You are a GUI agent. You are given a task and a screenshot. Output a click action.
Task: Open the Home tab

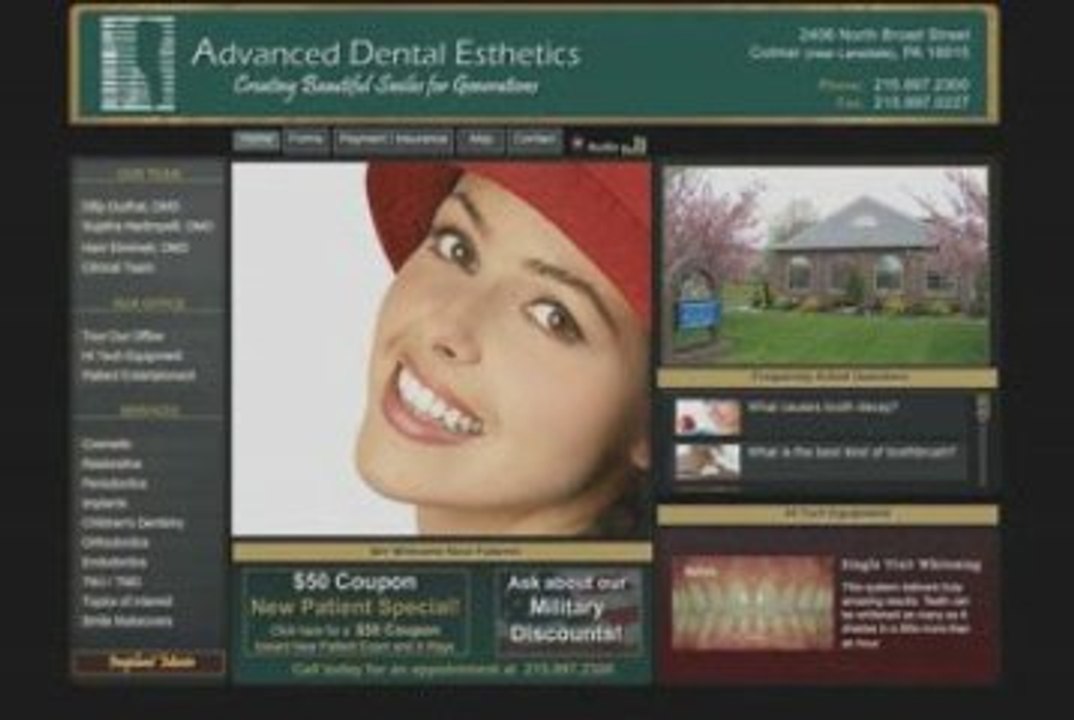pyautogui.click(x=257, y=140)
